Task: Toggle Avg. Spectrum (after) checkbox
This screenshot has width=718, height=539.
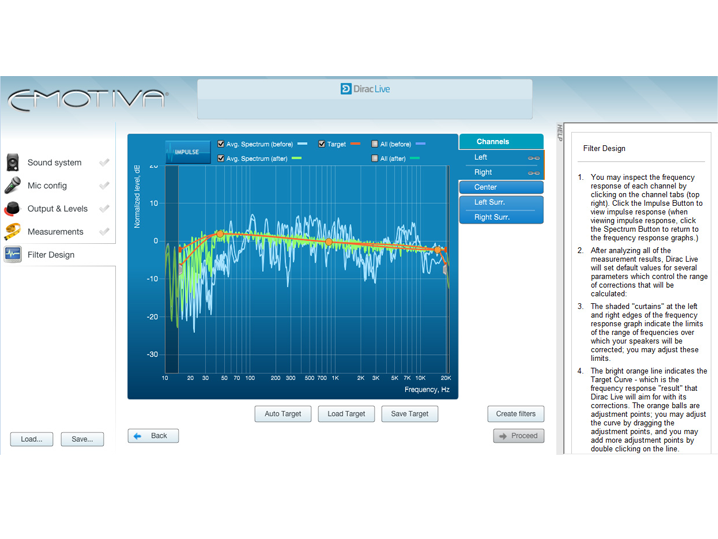Action: (221, 158)
